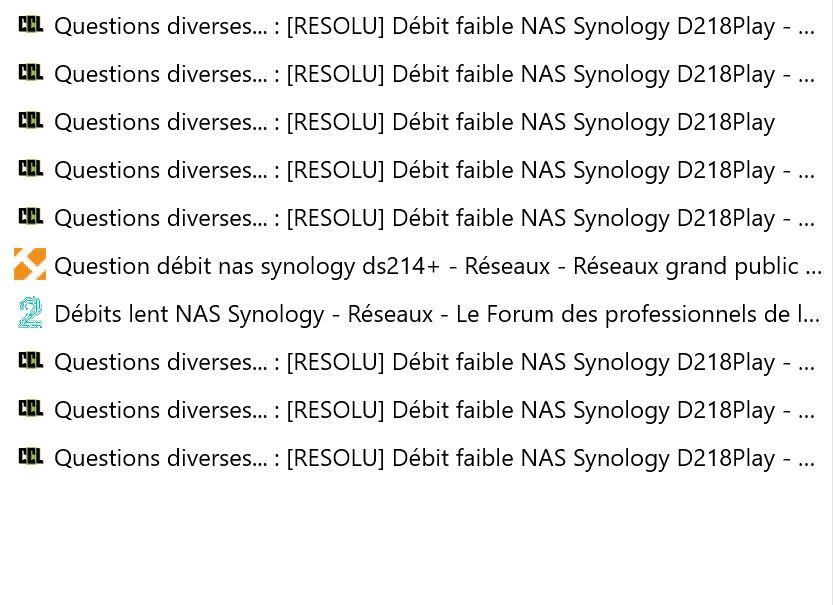Open 'Débits lent NAS Synology - Réseaux' entry
Viewport: 833px width, 605px height.
(437, 314)
